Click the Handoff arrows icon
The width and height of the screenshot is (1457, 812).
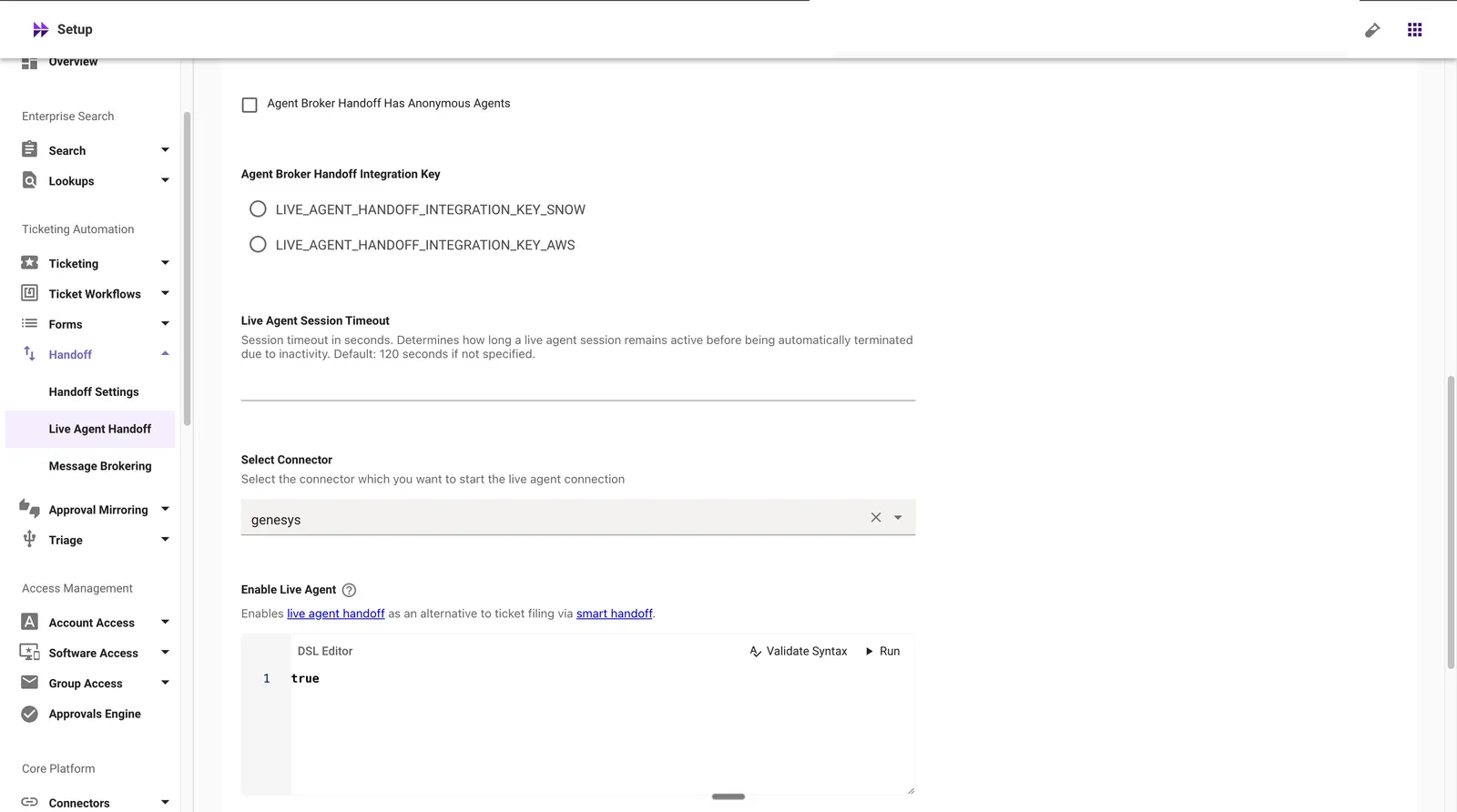point(30,353)
